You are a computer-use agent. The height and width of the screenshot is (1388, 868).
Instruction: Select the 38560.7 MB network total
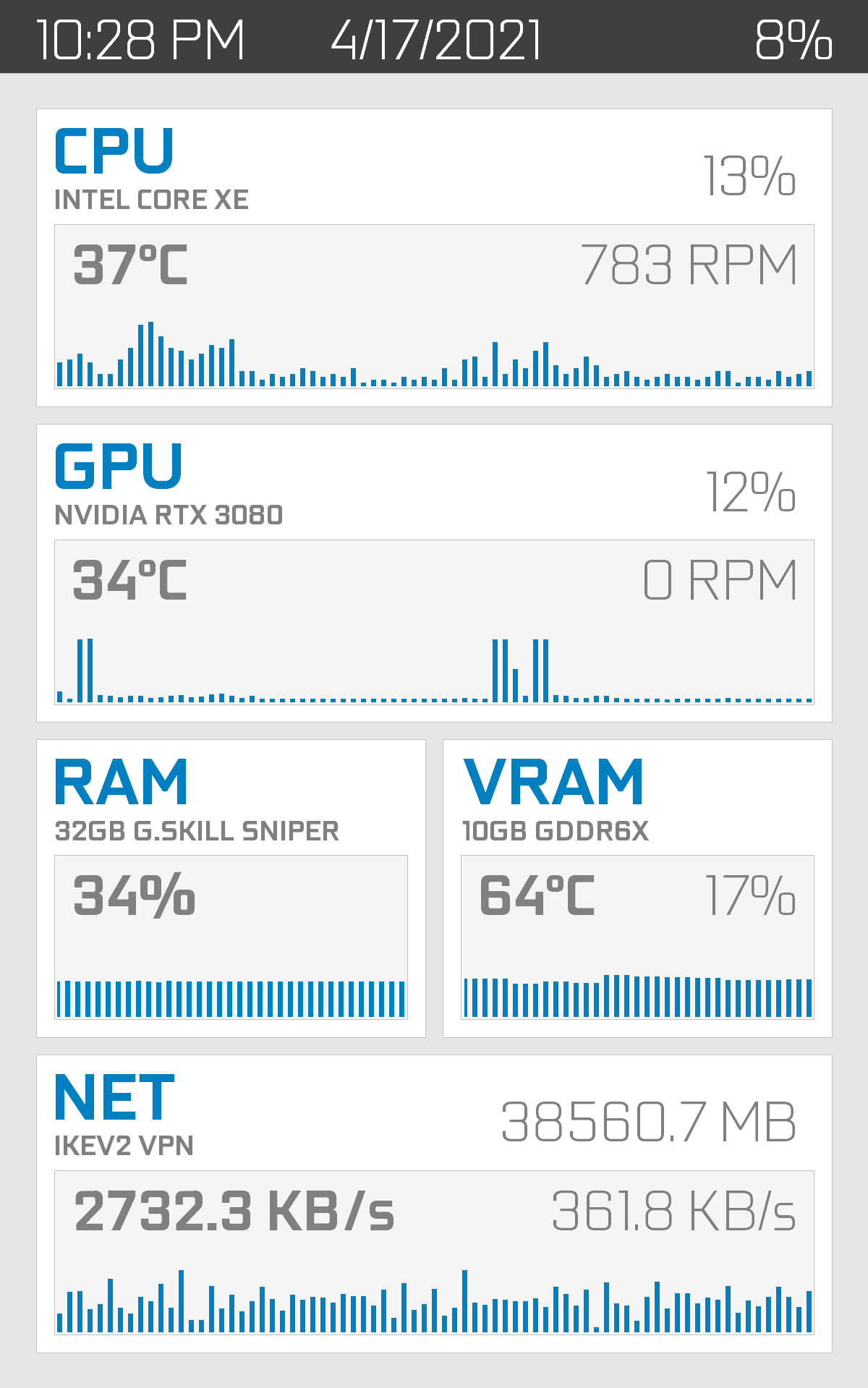pos(649,1123)
